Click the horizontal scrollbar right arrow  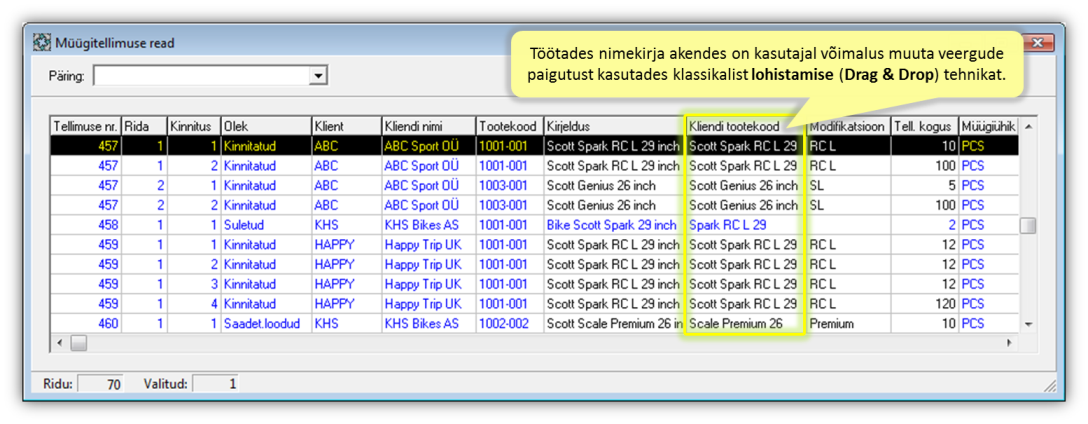(x=1010, y=343)
